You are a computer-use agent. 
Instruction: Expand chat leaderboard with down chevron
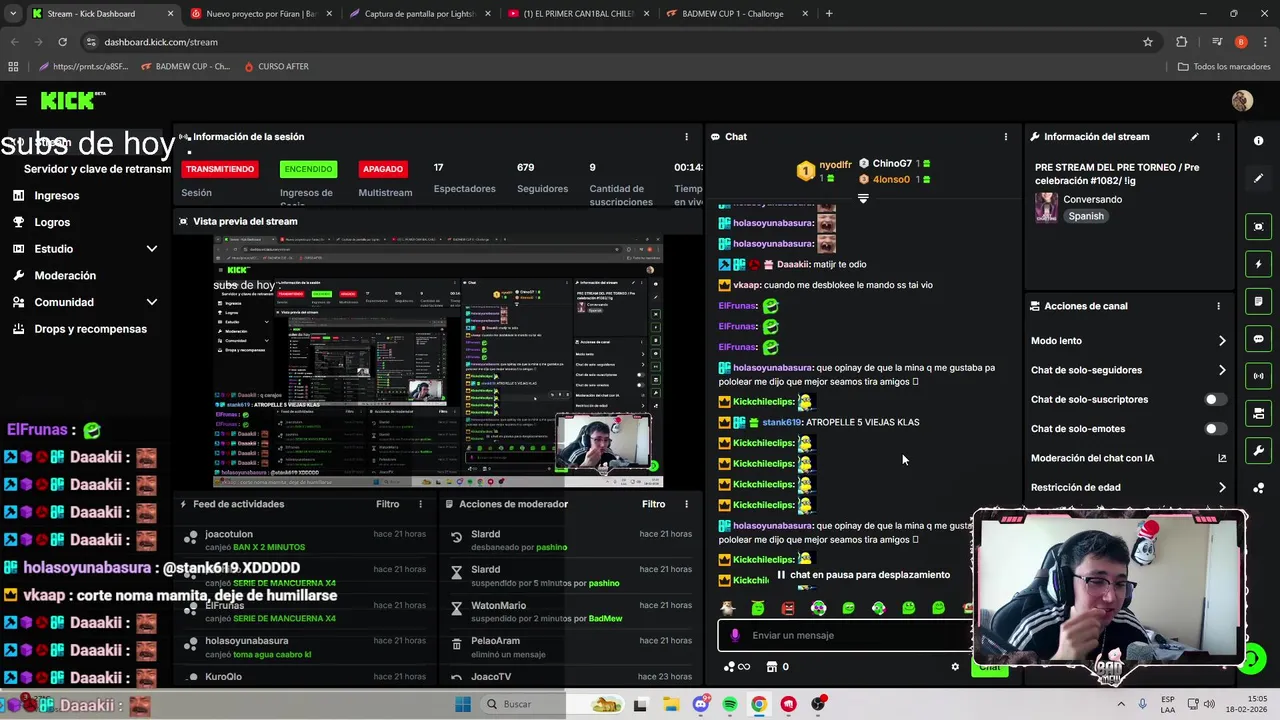[863, 199]
